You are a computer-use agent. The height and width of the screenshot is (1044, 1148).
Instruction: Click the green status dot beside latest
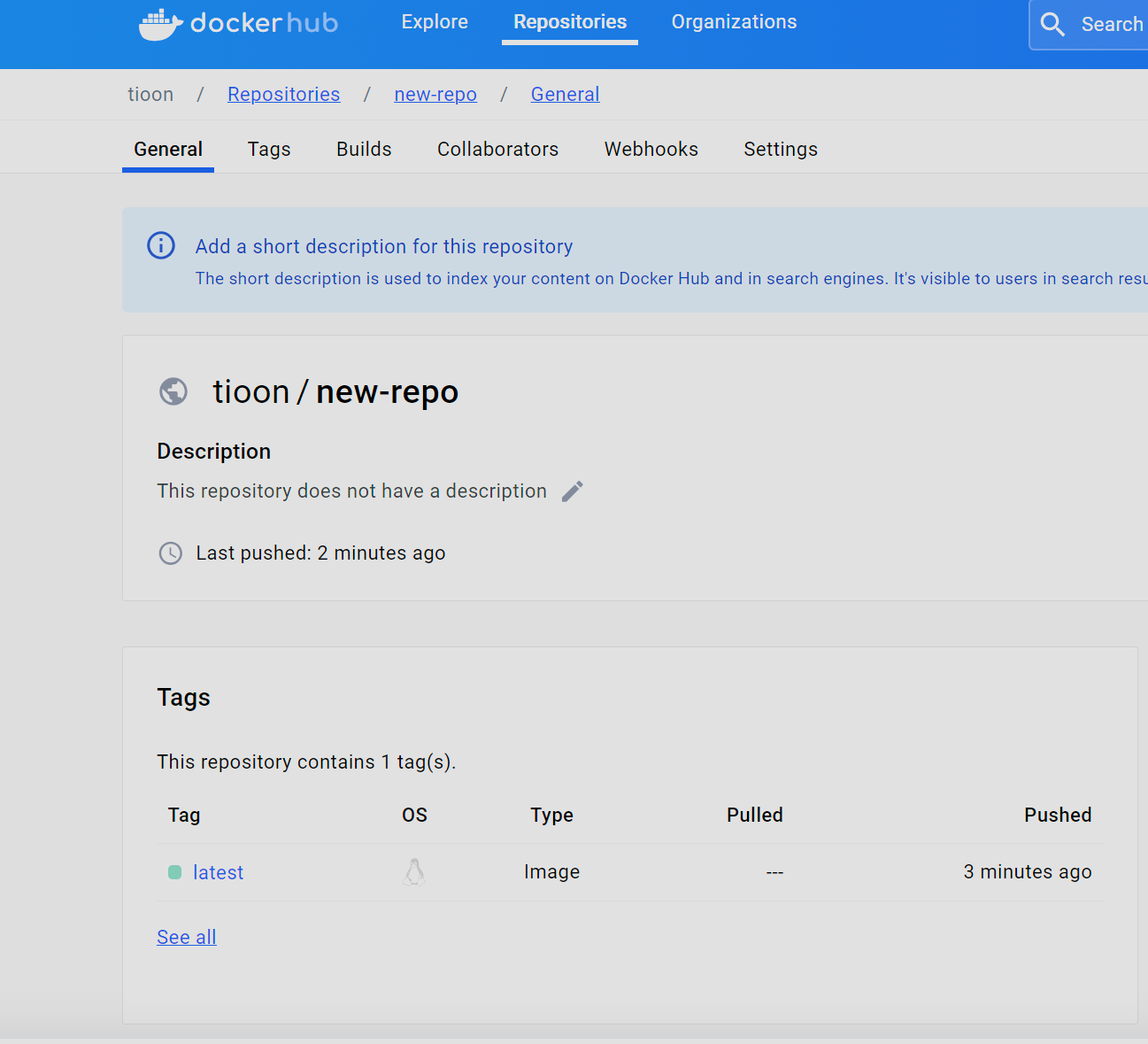[x=174, y=872]
